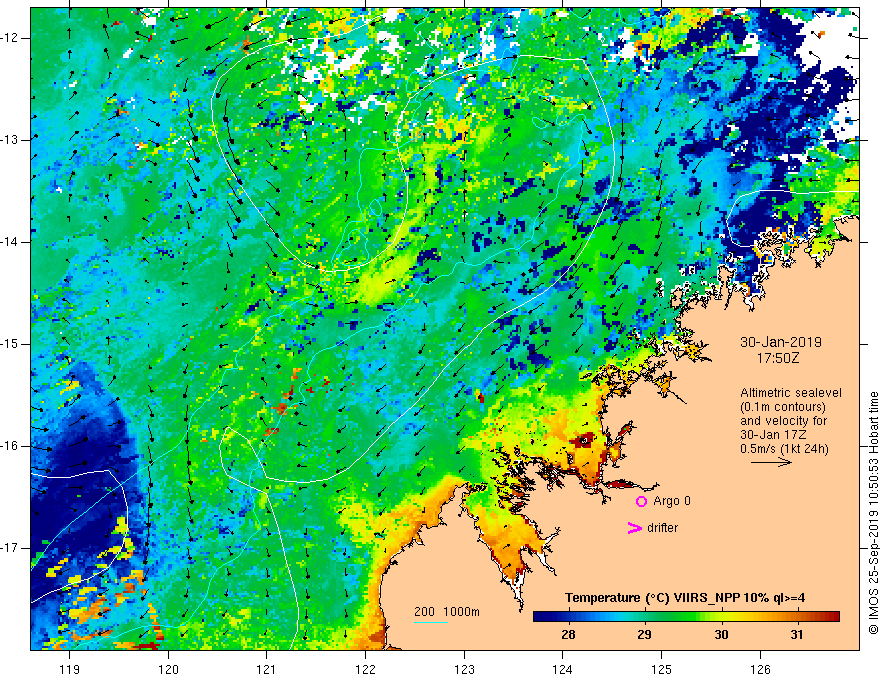The width and height of the screenshot is (880, 680).
Task: Click the '30-Jan 17Z' caption line
Action: coord(768,434)
